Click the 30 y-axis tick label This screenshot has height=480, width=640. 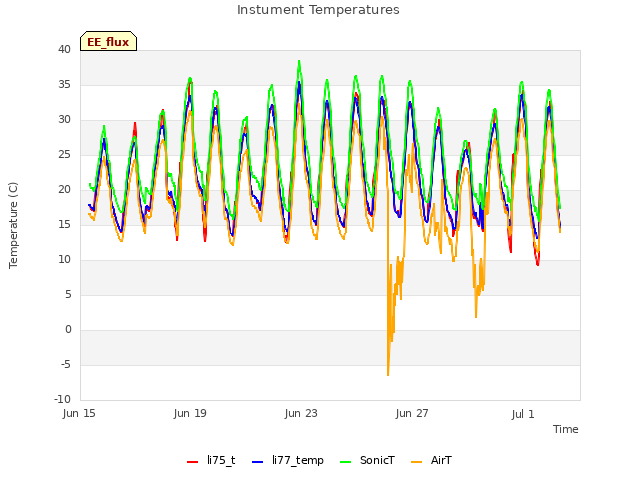click(64, 120)
